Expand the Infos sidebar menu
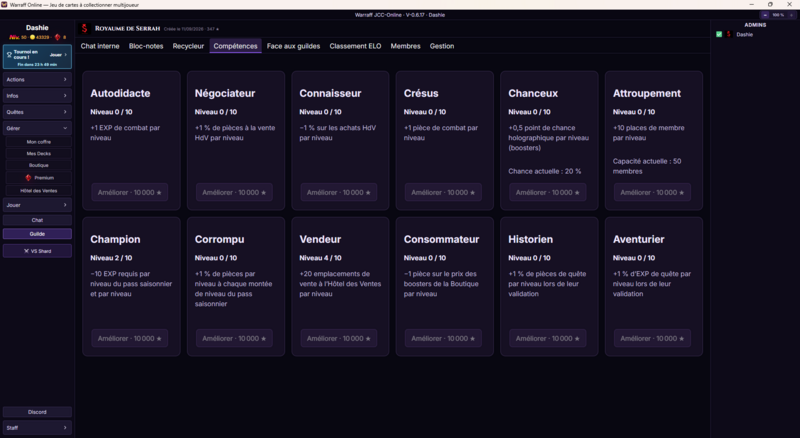The width and height of the screenshot is (800, 438). [x=37, y=95]
